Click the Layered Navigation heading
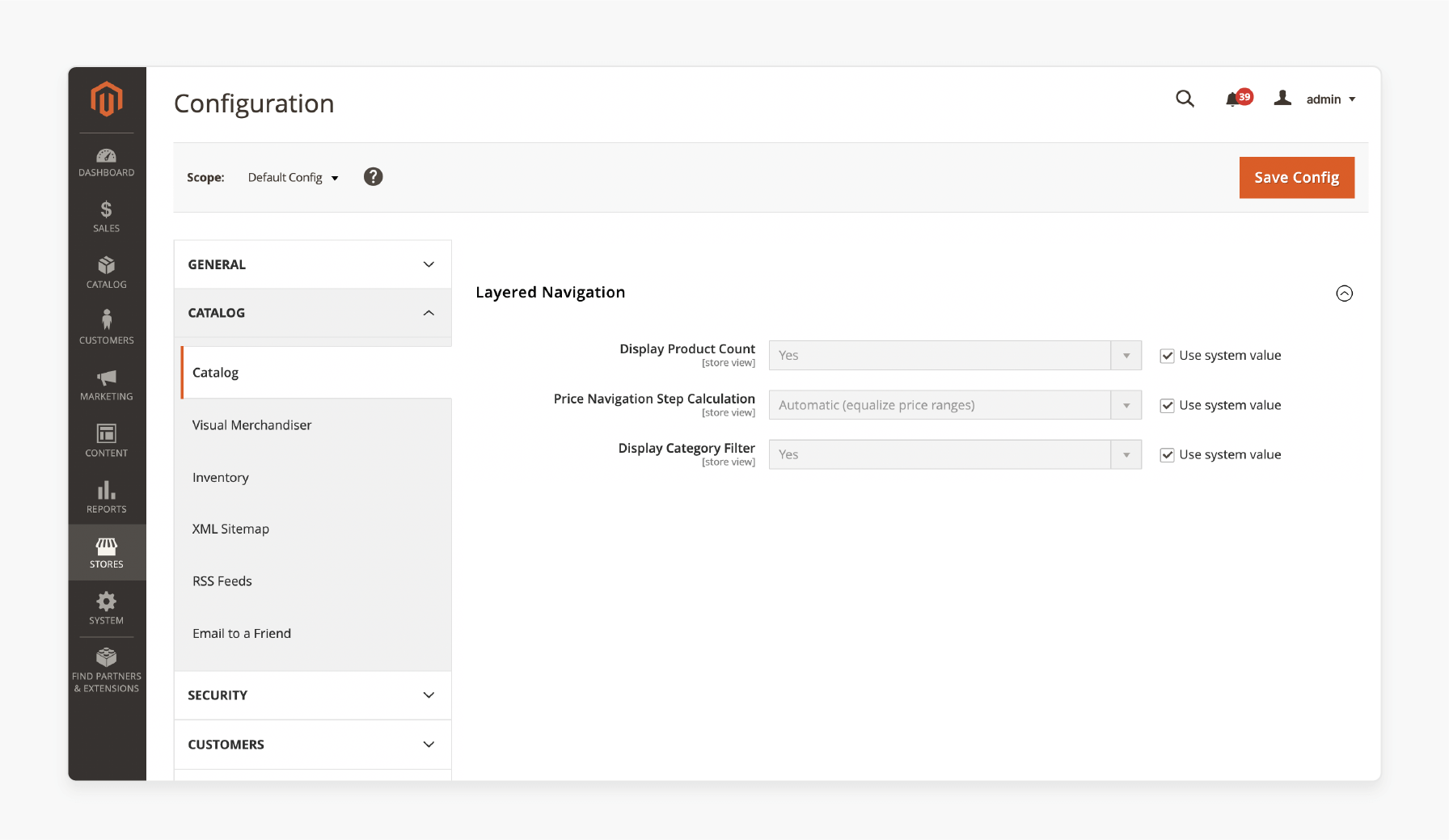 pyautogui.click(x=550, y=293)
